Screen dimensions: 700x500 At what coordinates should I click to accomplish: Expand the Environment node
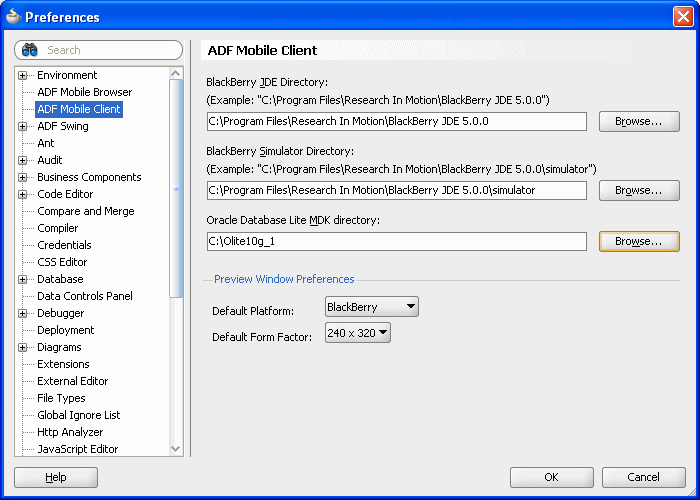(x=22, y=75)
